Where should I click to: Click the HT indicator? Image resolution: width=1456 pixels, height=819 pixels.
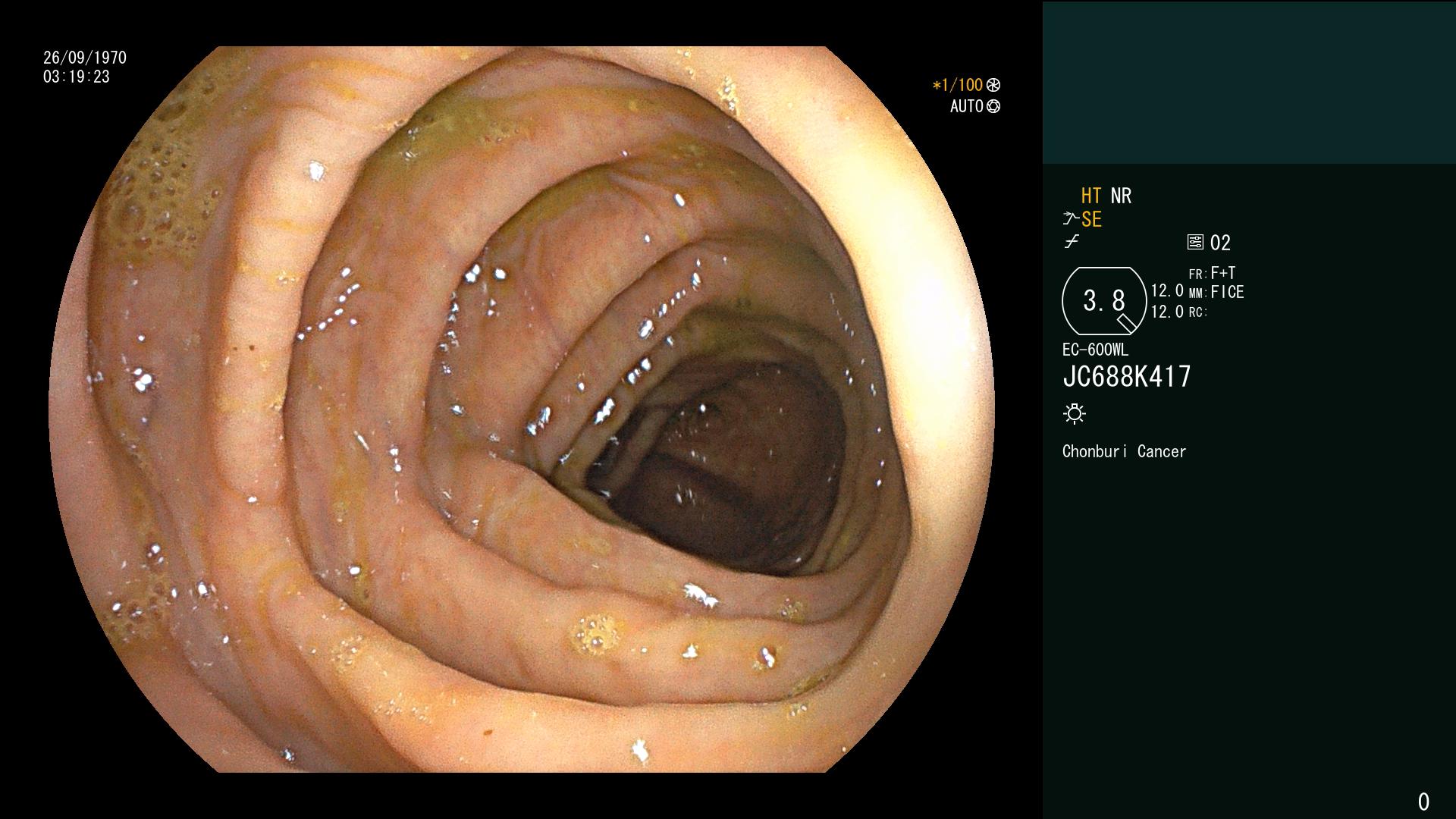tap(1090, 196)
